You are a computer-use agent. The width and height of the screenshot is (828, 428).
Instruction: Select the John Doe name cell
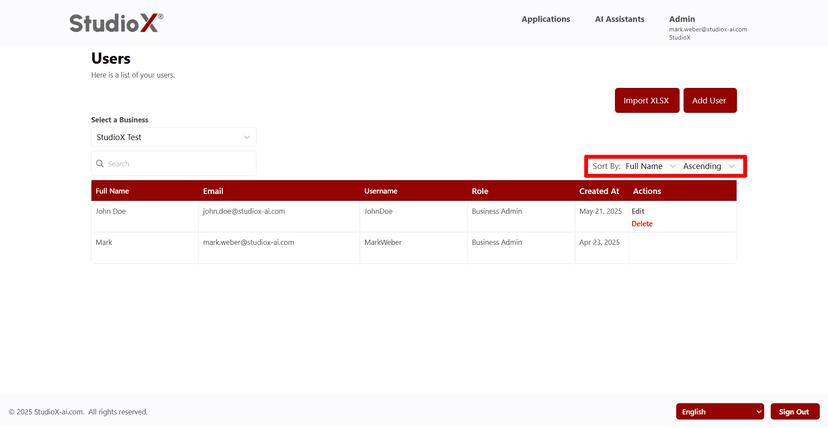(145, 217)
